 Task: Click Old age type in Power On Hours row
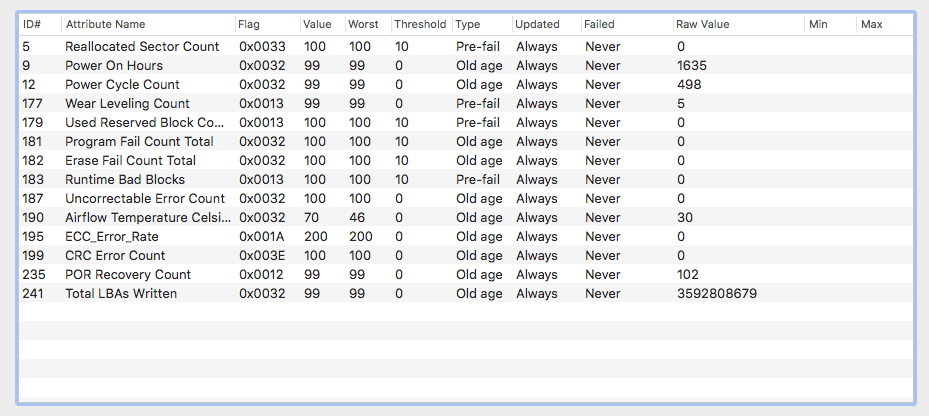click(x=479, y=65)
